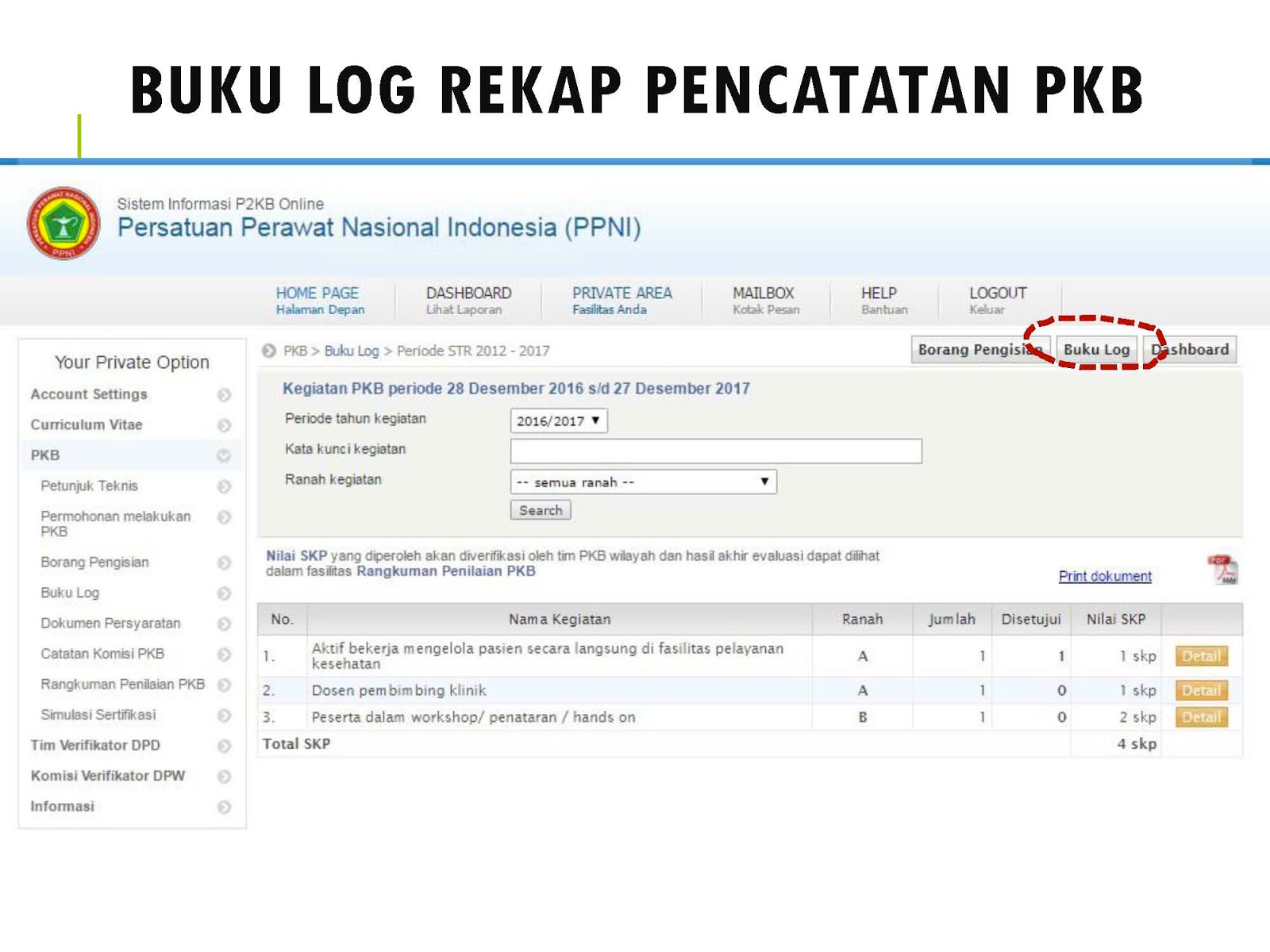Screen dimensions: 1270x952
Task: Click the Dashboard button at top right
Action: click(x=1190, y=350)
